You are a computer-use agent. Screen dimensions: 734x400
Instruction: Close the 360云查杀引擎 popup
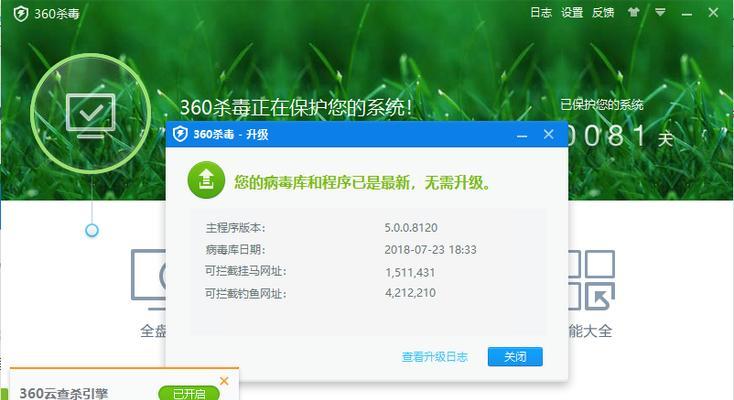(224, 381)
